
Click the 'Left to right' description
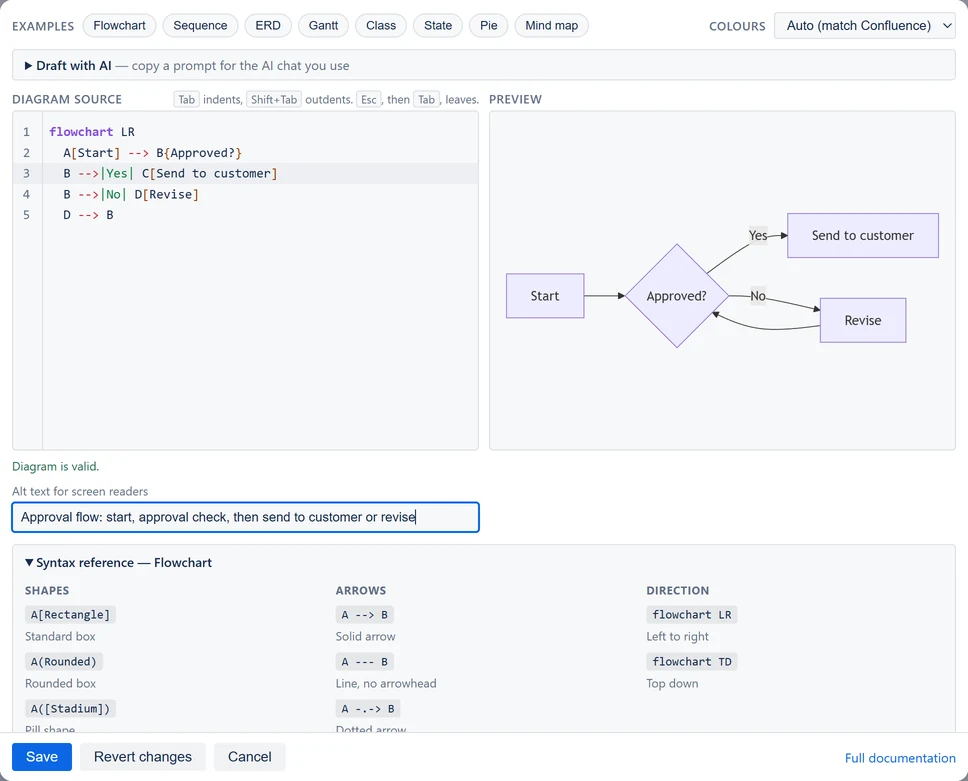(678, 637)
